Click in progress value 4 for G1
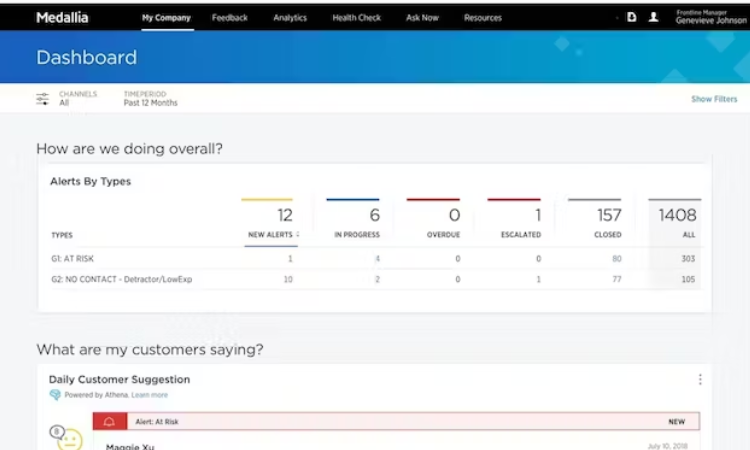The width and height of the screenshot is (750, 450). click(x=377, y=259)
